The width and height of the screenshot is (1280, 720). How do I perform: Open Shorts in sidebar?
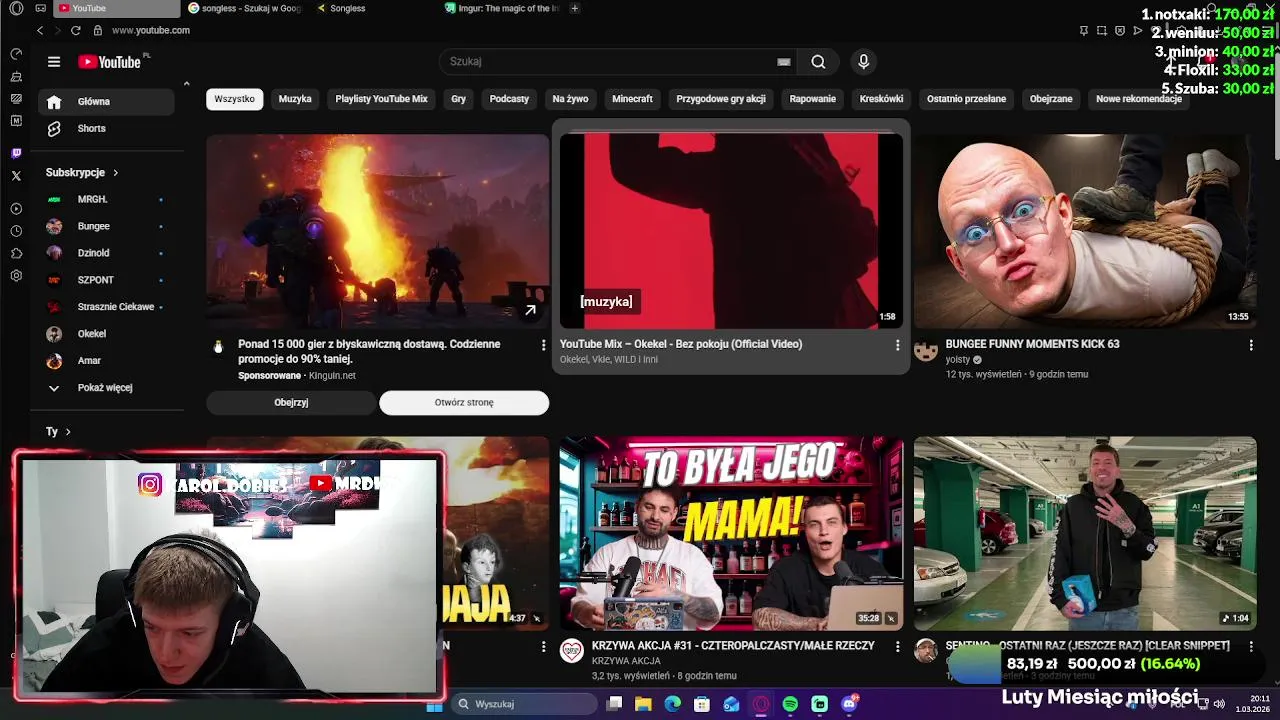tap(107, 129)
